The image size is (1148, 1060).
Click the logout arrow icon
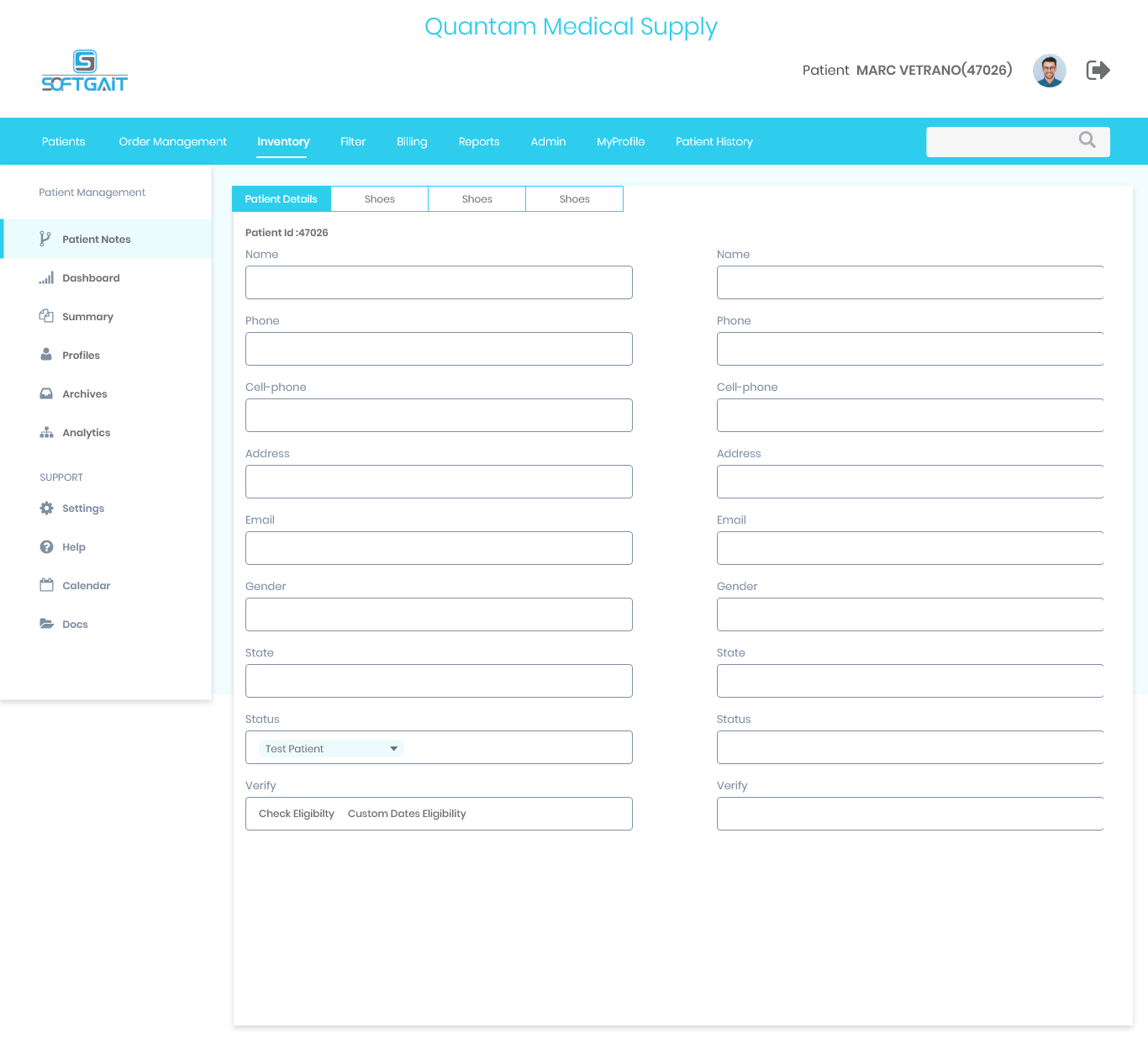1098,70
